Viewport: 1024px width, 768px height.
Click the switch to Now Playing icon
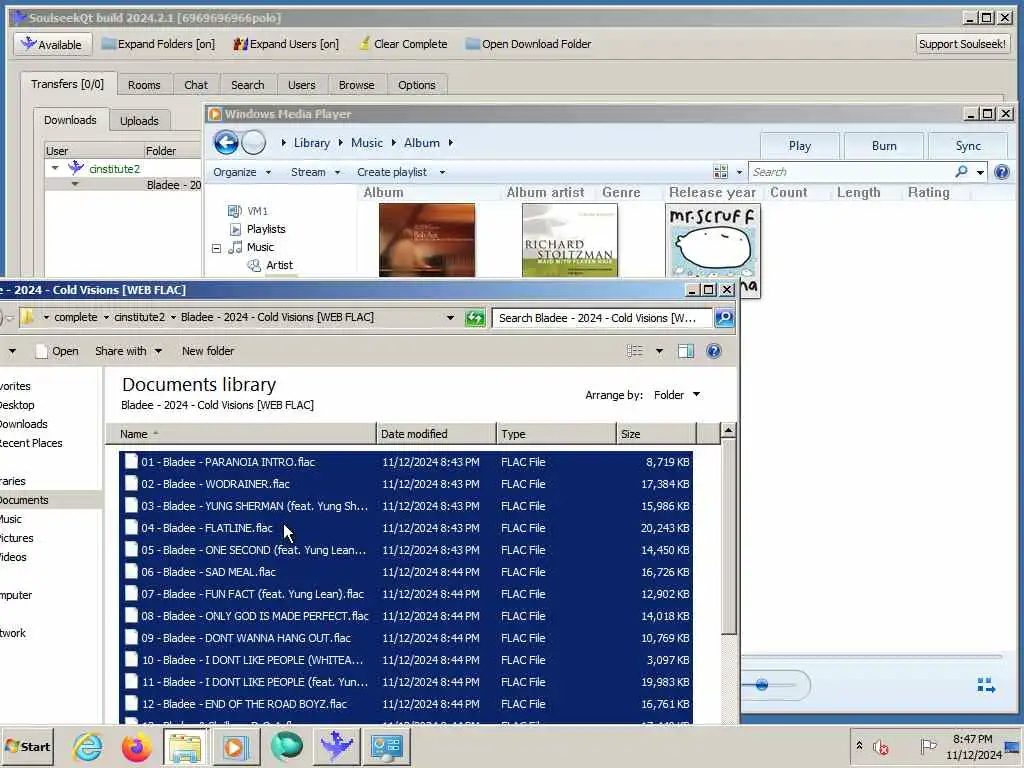985,685
